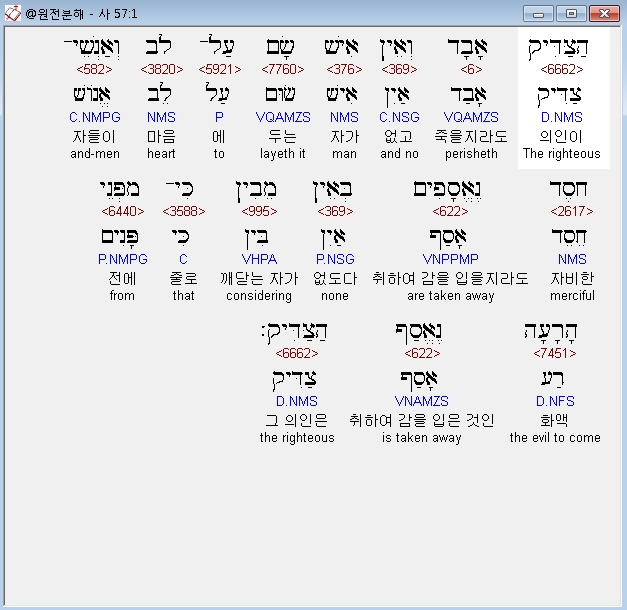Image resolution: width=627 pixels, height=610 pixels.
Task: Click the English gloss 'is taken away'
Action: 421,438
